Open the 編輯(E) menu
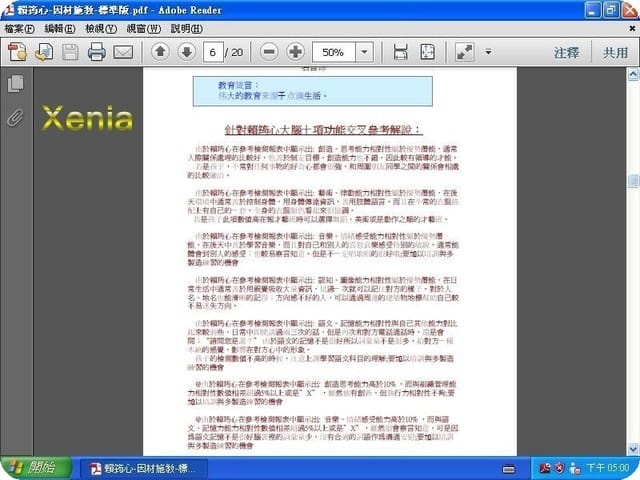Viewport: 640px width, 480px height. [60, 29]
